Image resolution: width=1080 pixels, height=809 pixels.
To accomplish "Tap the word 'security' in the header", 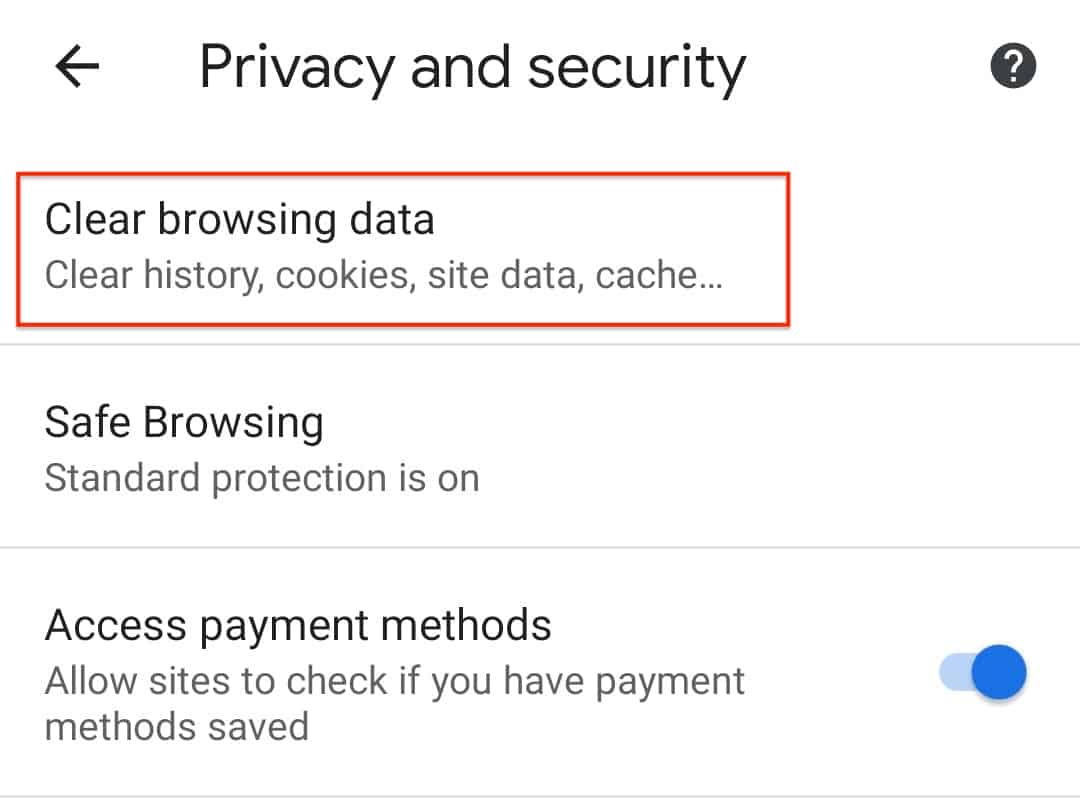I will 636,67.
